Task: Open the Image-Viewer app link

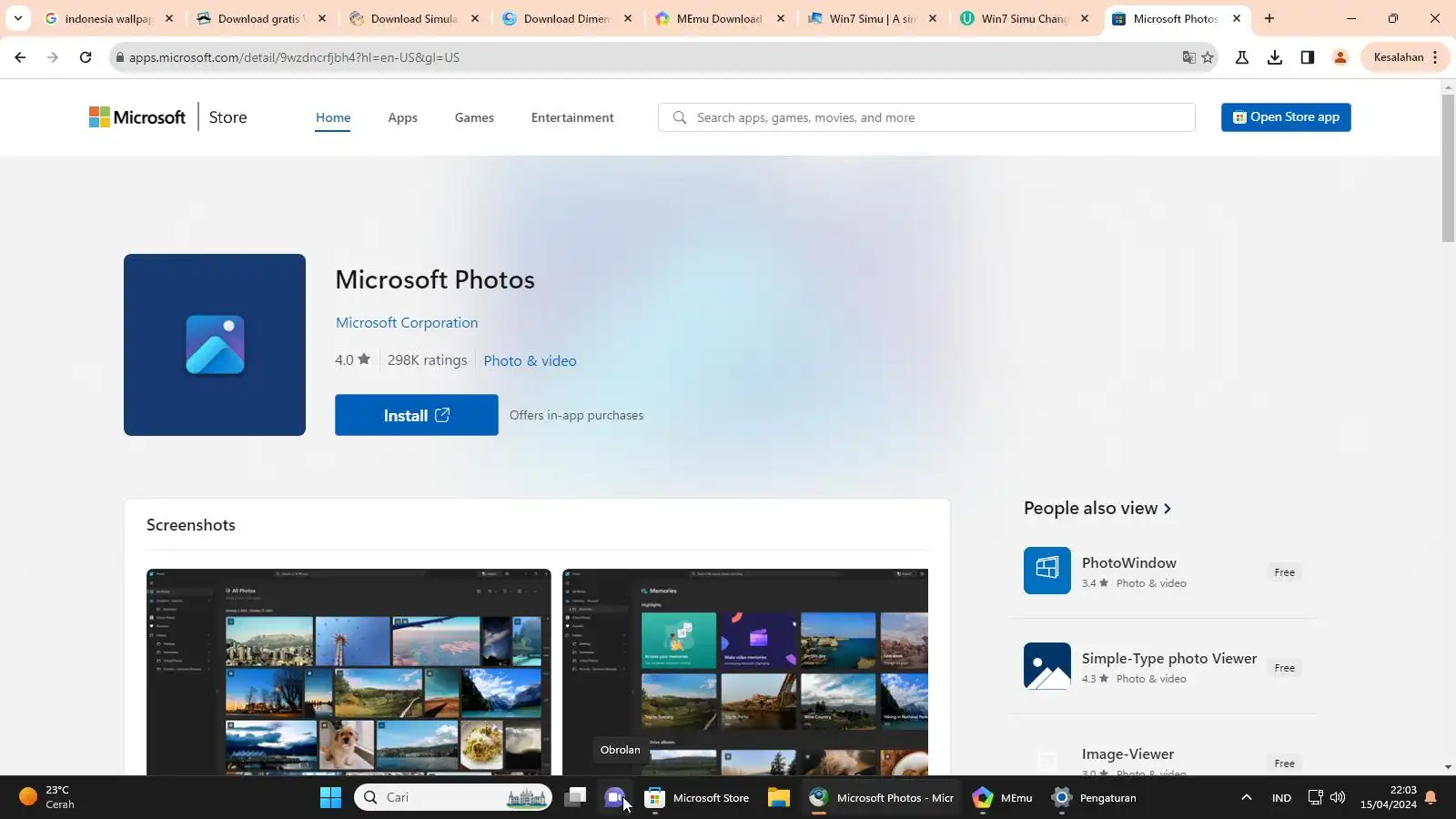Action: [x=1127, y=753]
